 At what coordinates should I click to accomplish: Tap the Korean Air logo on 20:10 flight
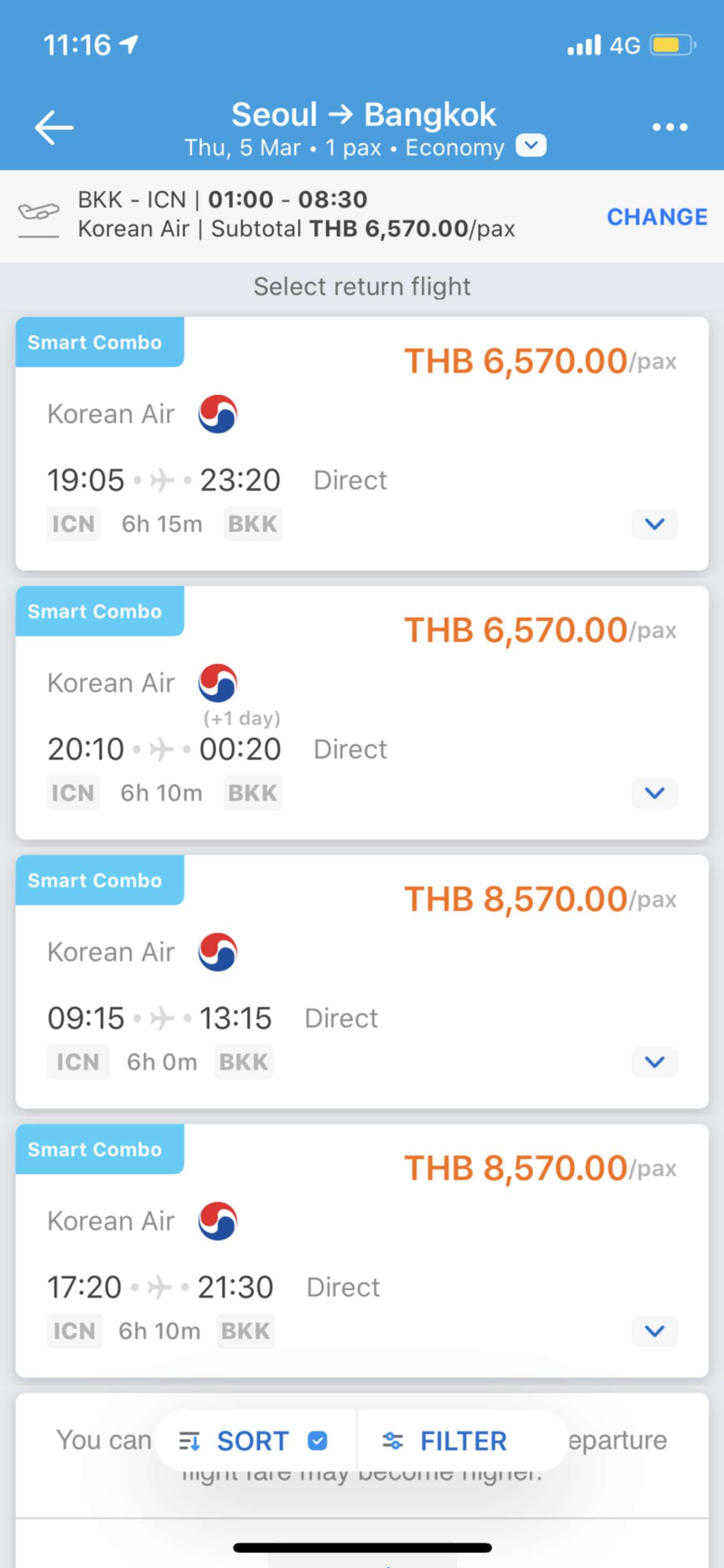(x=218, y=683)
